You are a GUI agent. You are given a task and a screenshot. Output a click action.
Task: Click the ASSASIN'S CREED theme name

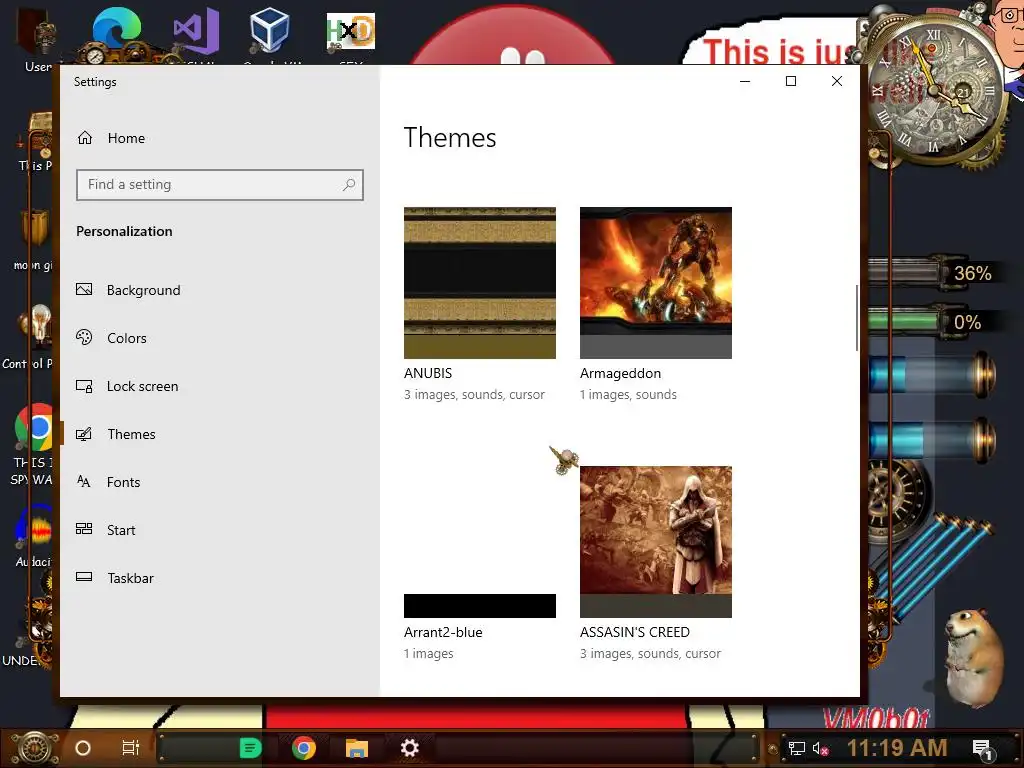(635, 632)
